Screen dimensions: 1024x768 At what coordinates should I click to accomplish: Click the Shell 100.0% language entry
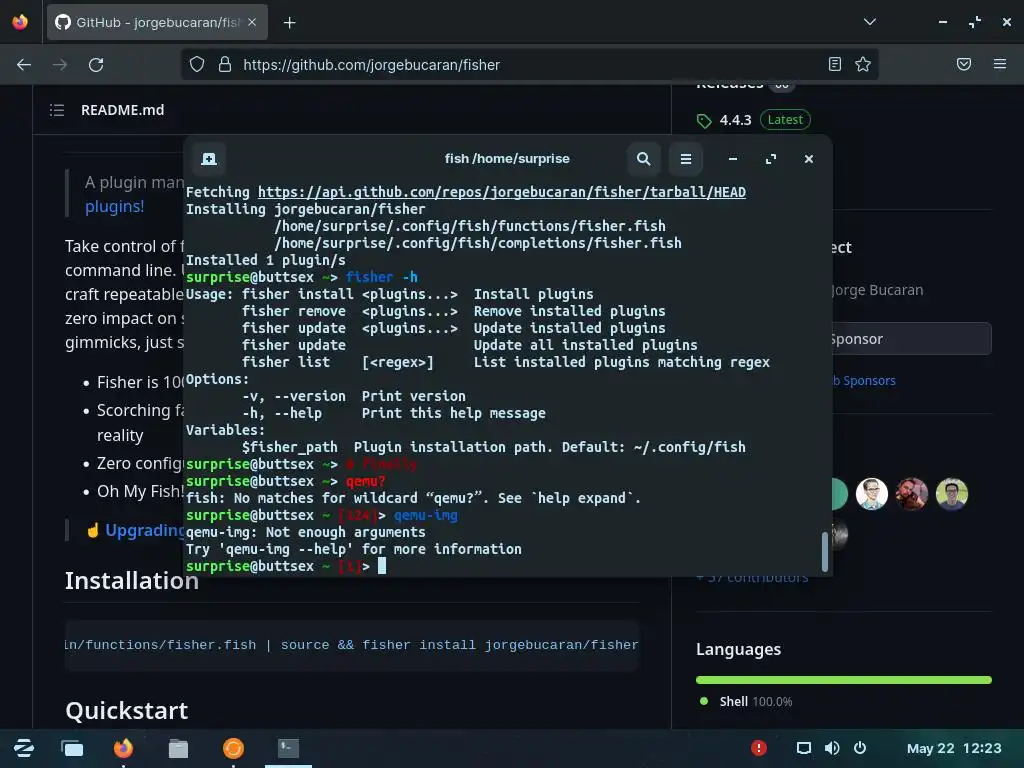pos(746,701)
